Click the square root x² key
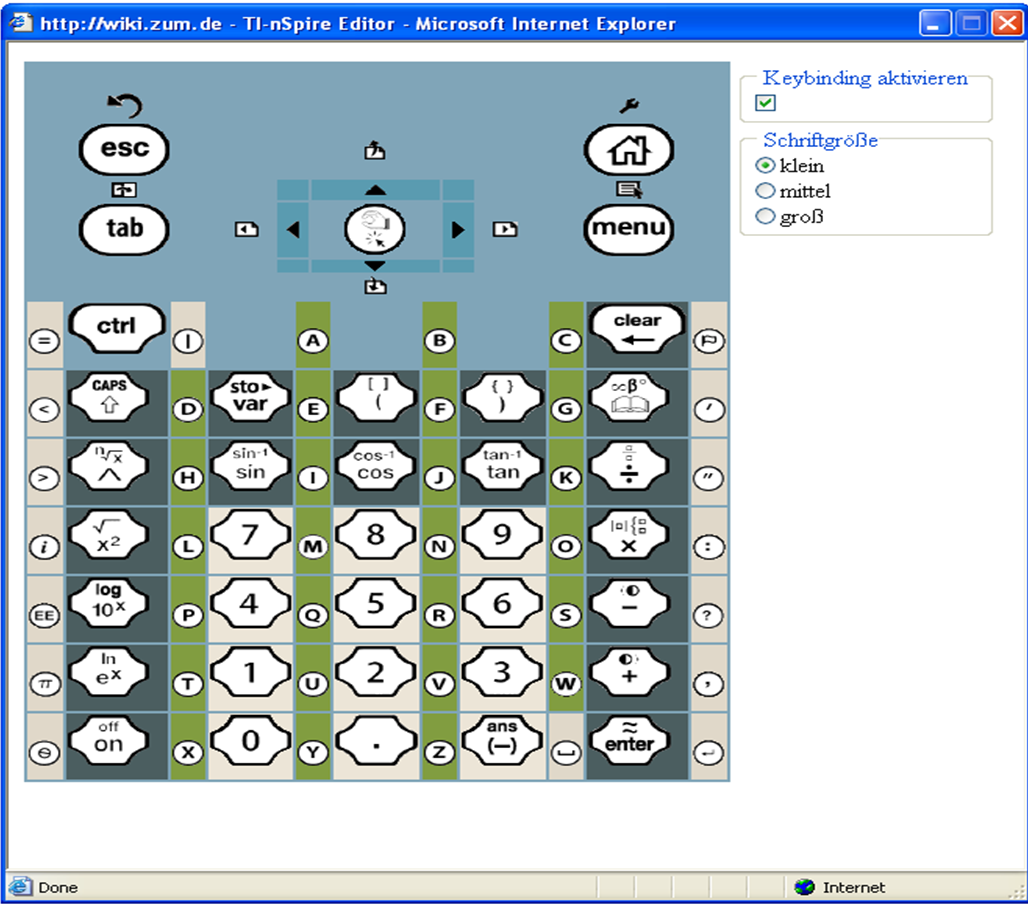Viewport: 1028px width, 904px height. tap(107, 539)
